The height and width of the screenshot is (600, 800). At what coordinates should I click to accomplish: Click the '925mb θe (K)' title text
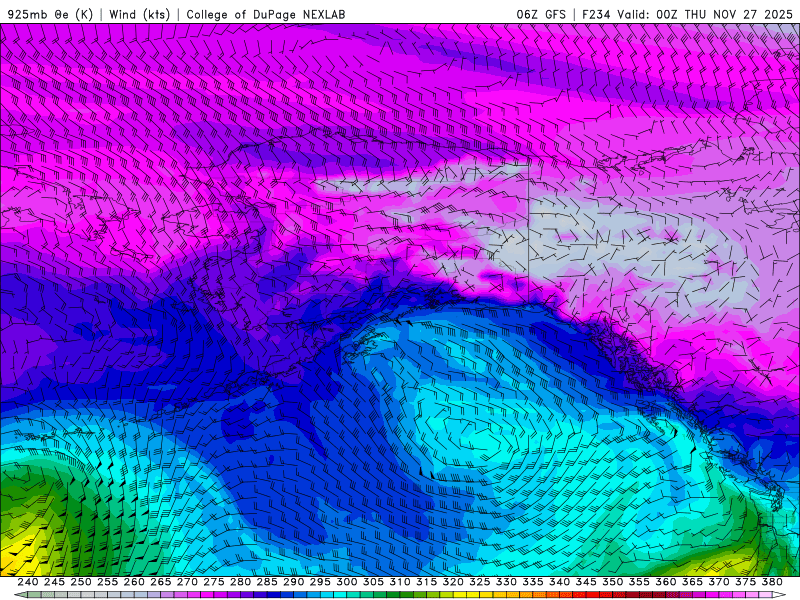pyautogui.click(x=51, y=14)
